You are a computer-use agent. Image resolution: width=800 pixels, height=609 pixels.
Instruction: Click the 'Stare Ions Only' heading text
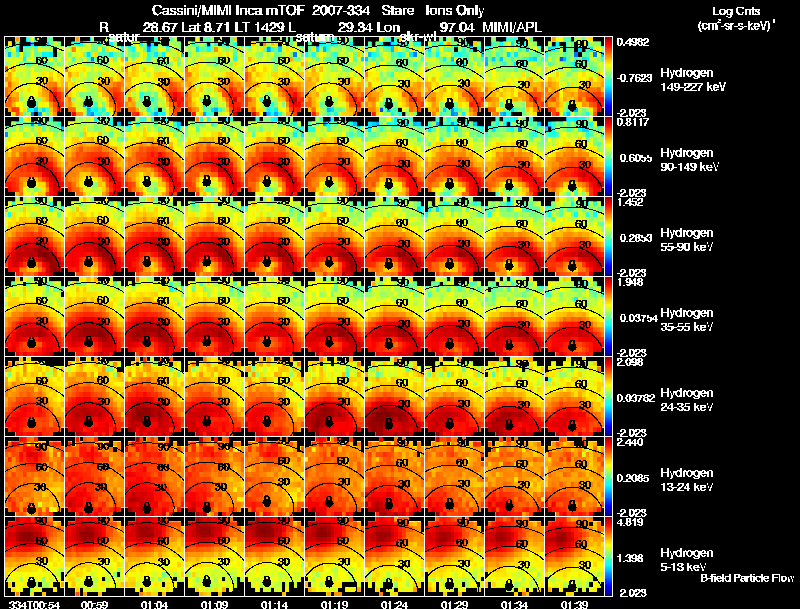coord(433,11)
